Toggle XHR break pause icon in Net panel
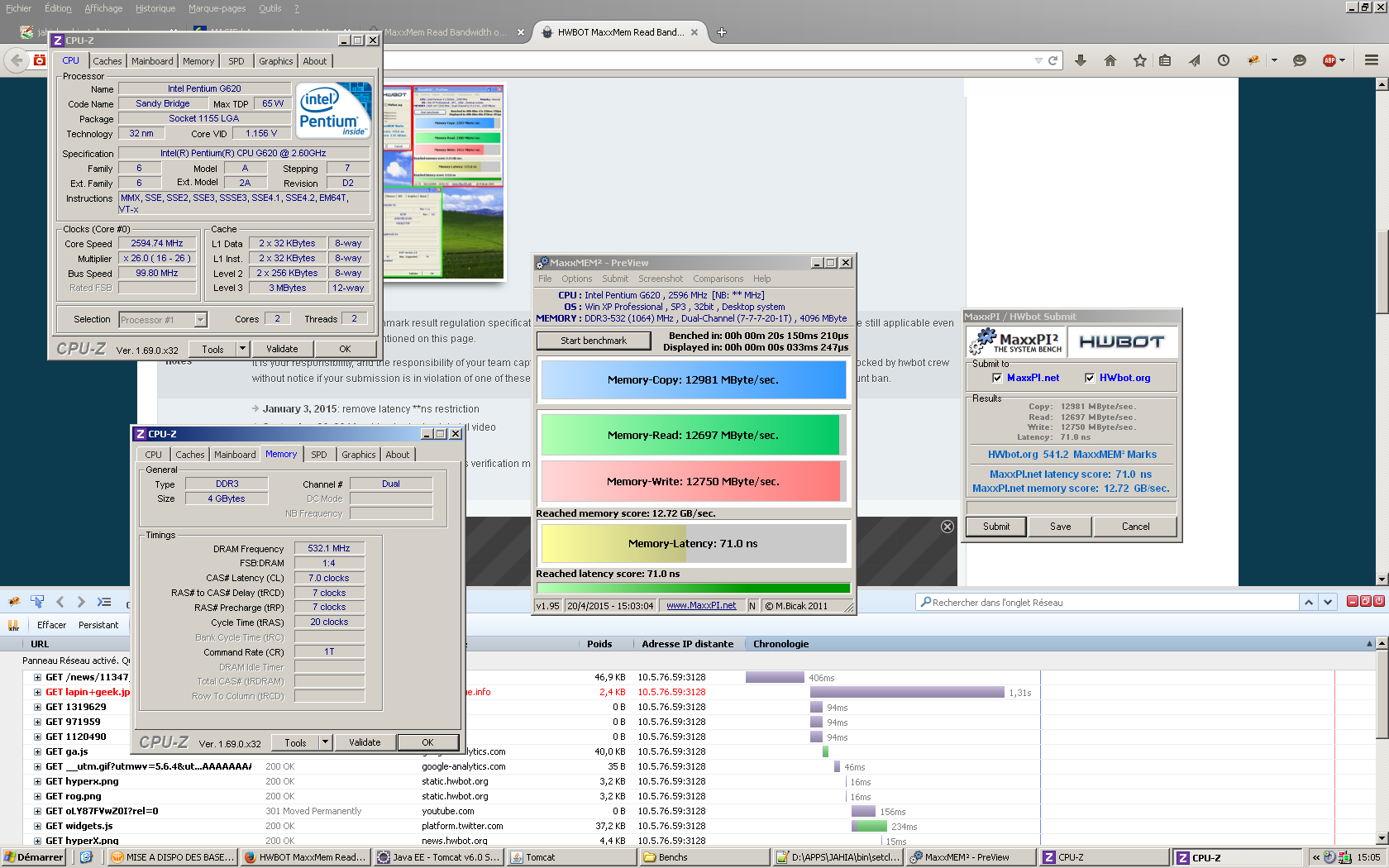1389x868 pixels. (x=13, y=625)
